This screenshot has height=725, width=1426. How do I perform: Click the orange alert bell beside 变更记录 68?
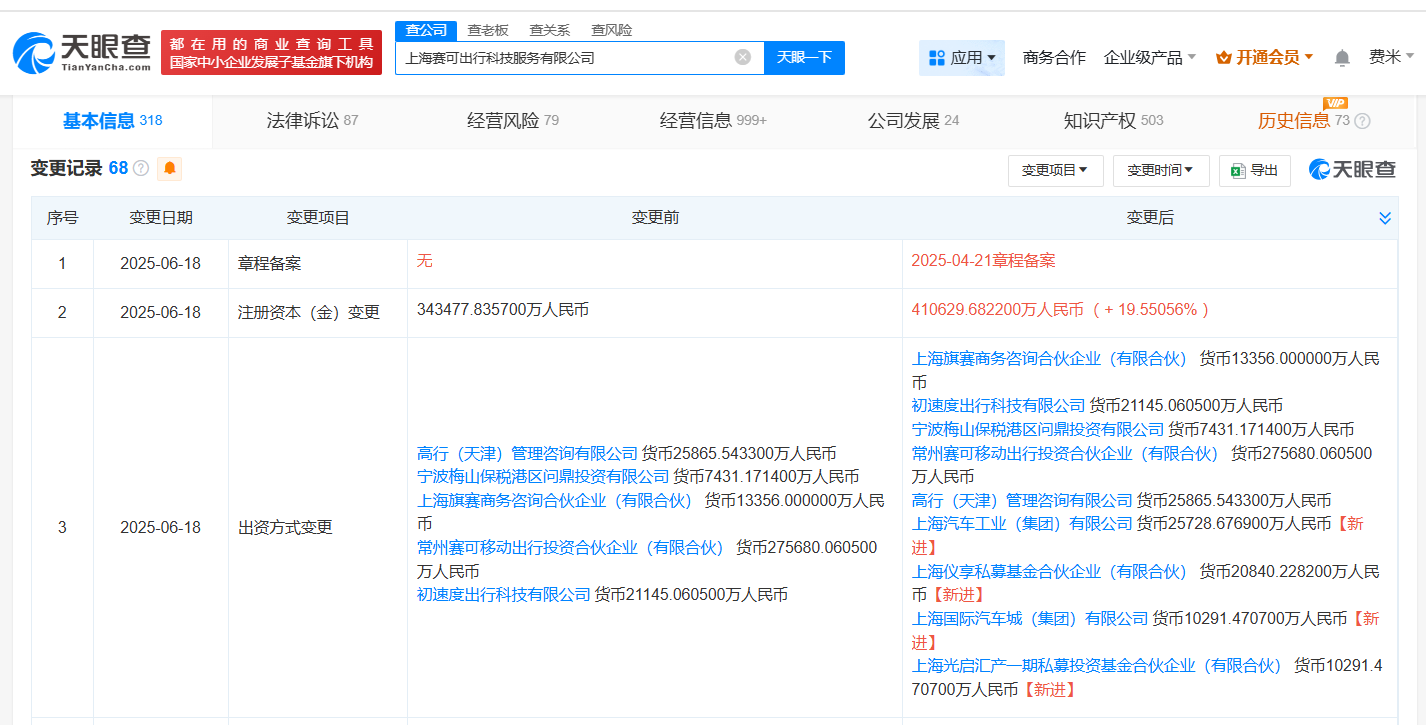[170, 168]
